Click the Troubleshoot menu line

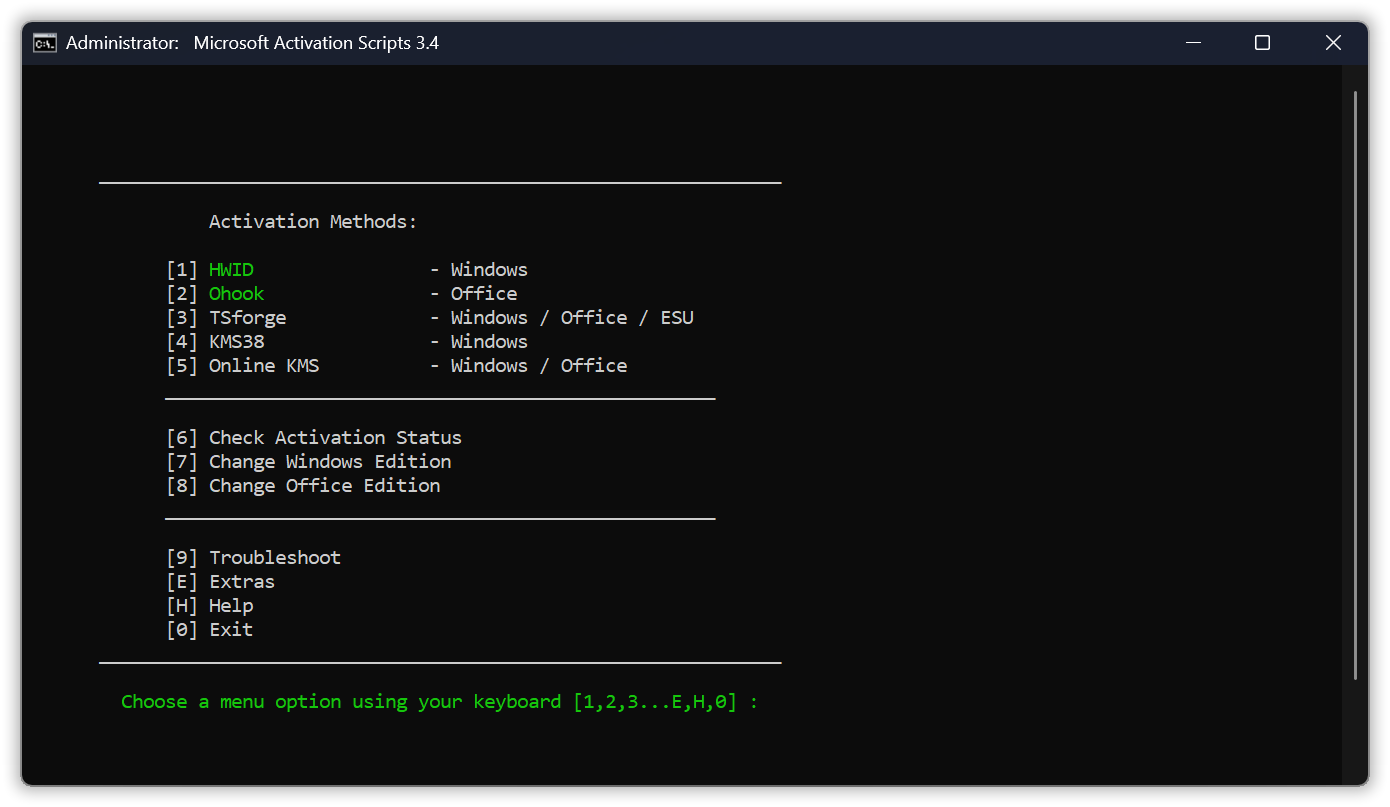pos(254,557)
